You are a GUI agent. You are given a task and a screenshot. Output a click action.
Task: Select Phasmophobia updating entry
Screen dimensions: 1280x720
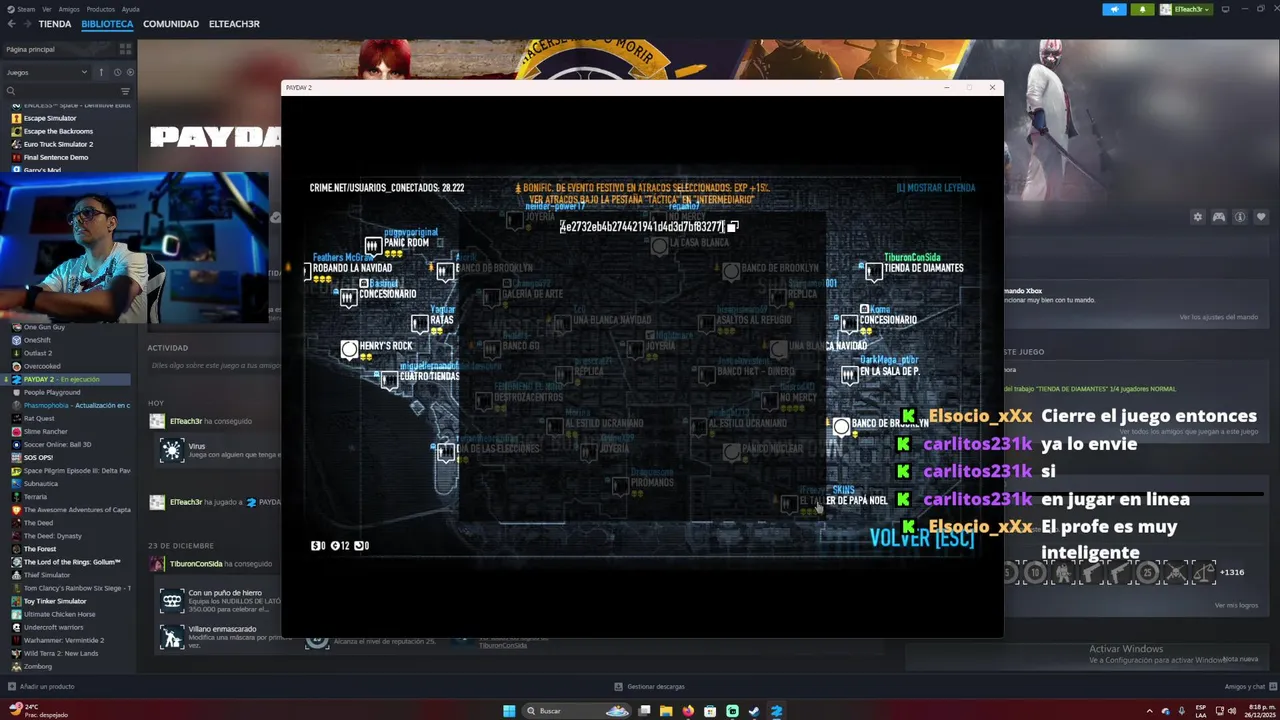click(x=76, y=405)
